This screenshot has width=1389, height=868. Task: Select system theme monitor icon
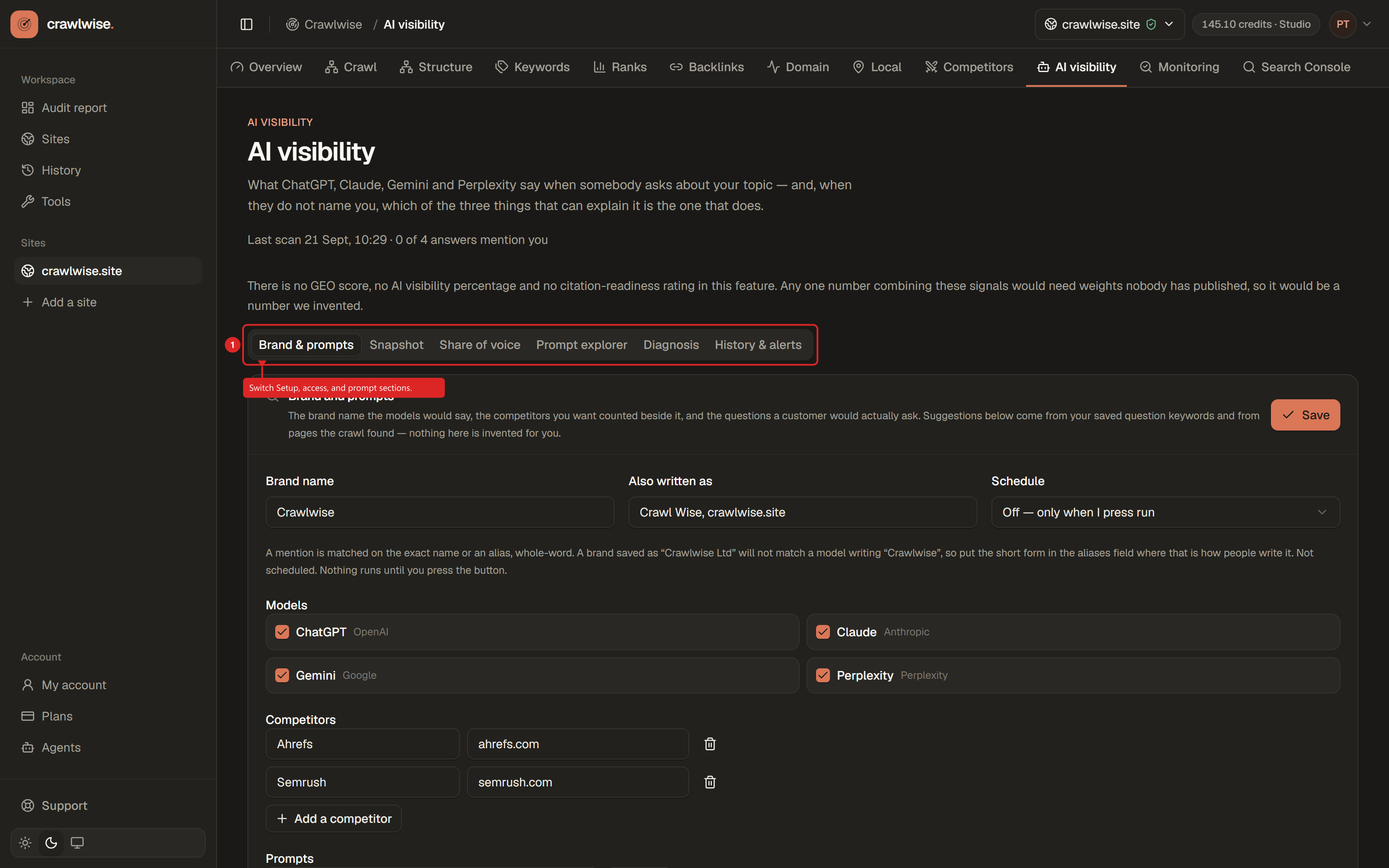click(77, 843)
